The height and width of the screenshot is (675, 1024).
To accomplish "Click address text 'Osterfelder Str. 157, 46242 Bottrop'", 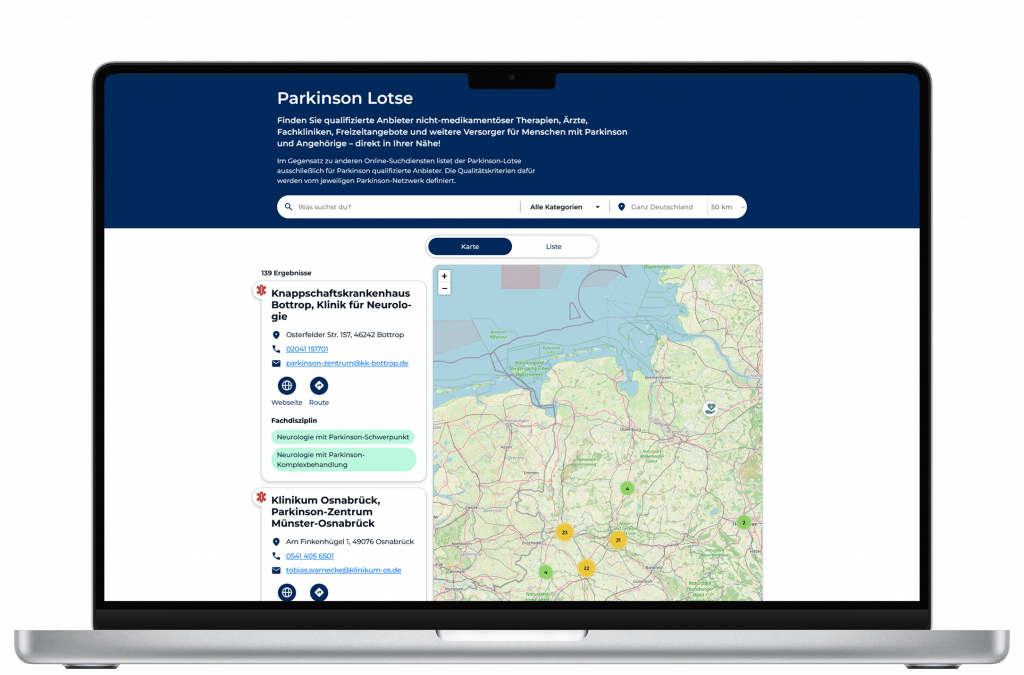I will [x=345, y=335].
